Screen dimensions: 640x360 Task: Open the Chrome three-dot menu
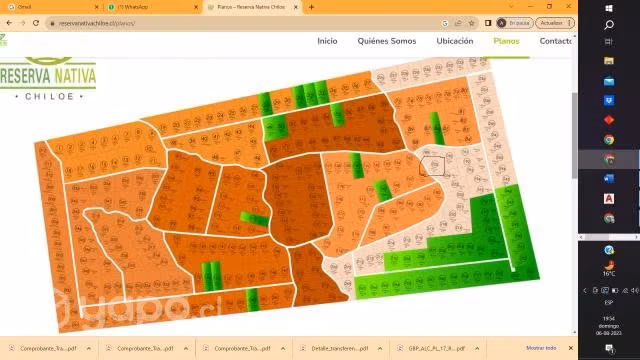[x=569, y=23]
